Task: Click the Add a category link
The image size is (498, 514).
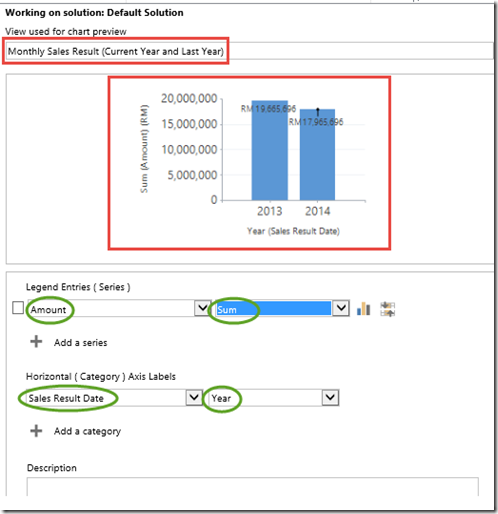Action: [87, 431]
